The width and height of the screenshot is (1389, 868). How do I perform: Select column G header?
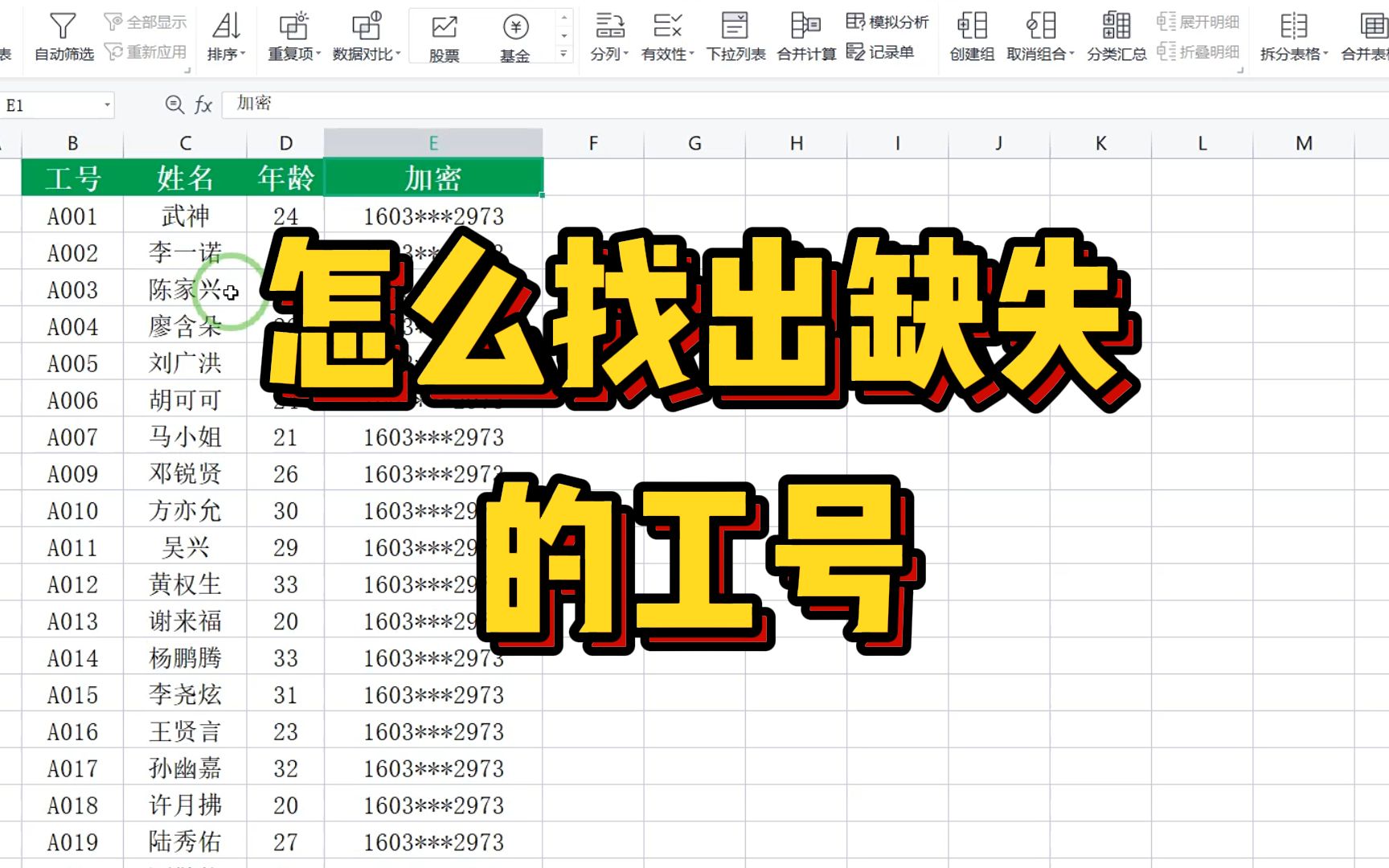coord(694,143)
